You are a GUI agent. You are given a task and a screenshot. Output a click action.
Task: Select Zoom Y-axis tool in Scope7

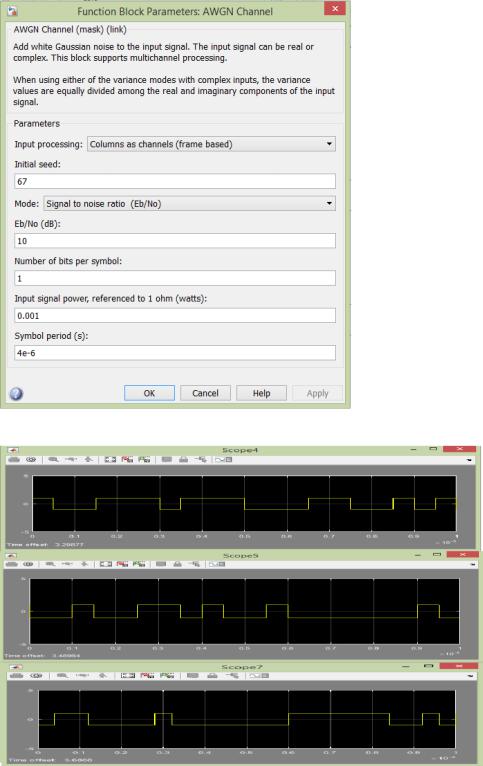click(x=103, y=676)
